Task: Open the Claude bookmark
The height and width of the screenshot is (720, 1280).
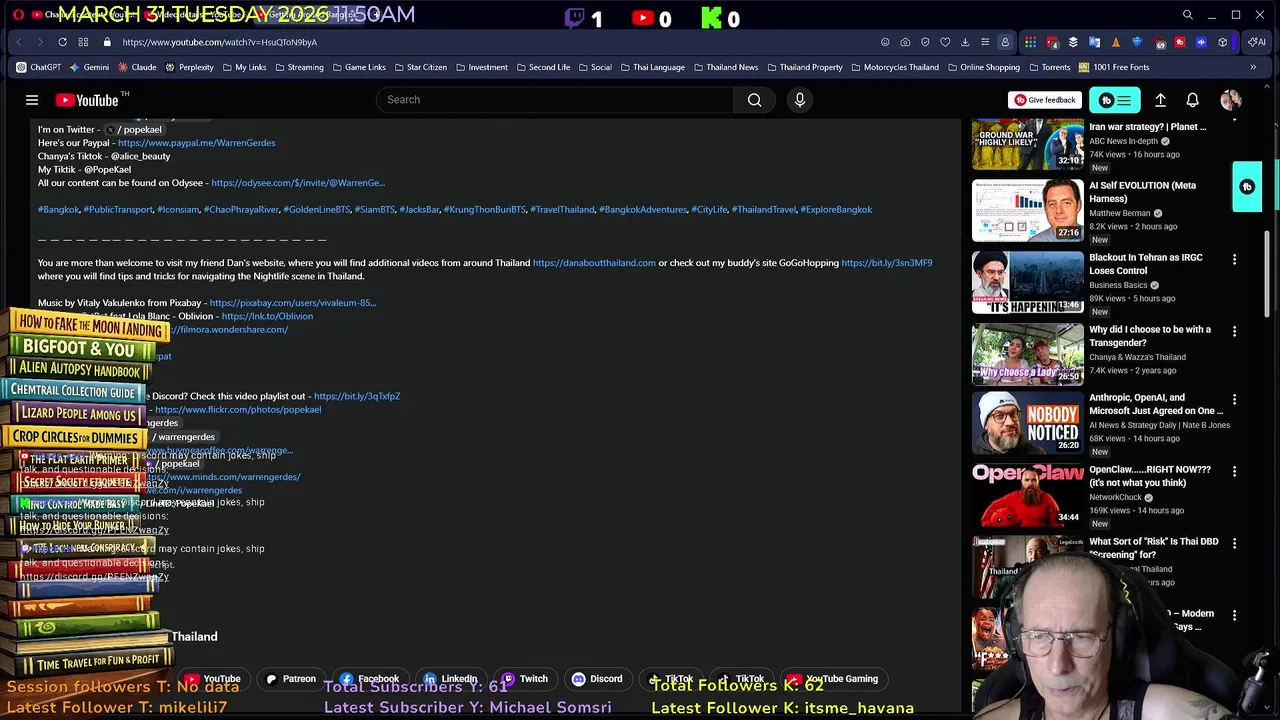Action: pyautogui.click(x=137, y=67)
